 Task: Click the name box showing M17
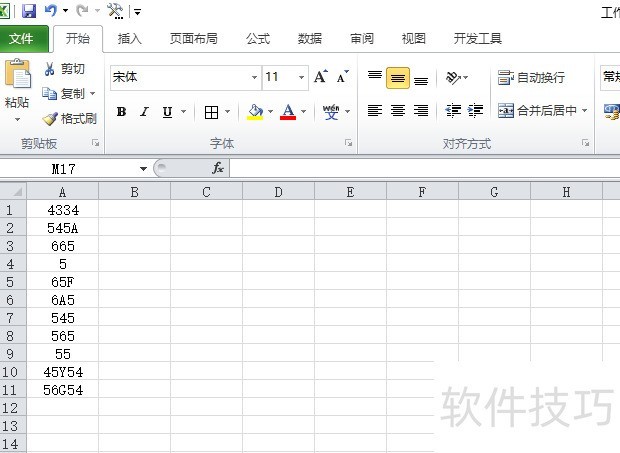[63, 169]
